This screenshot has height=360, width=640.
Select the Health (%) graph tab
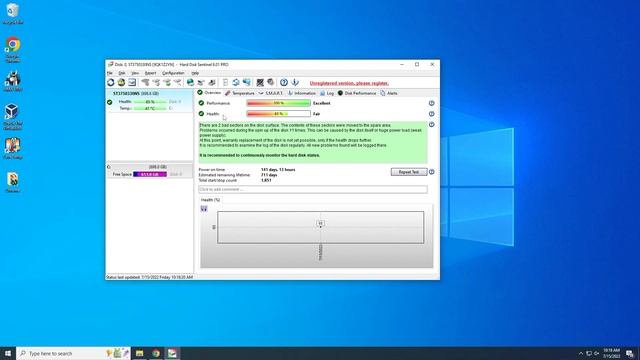pyautogui.click(x=210, y=200)
